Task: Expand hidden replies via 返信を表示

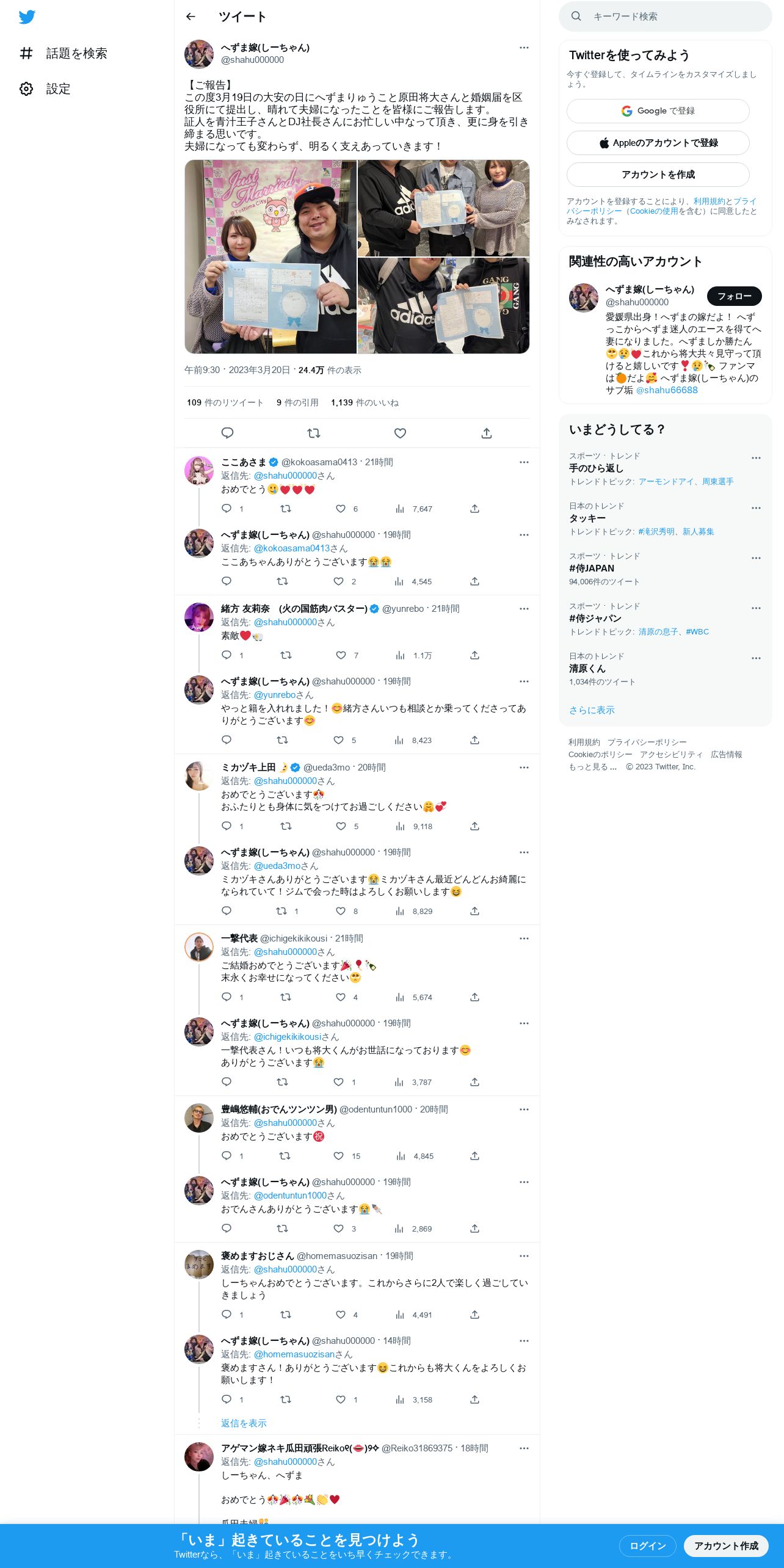Action: [244, 1423]
